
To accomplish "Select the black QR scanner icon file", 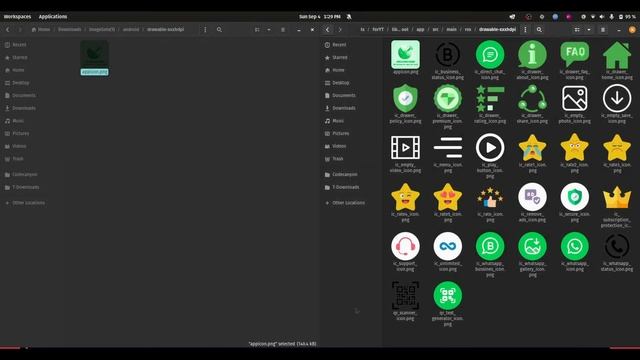I will [405, 296].
